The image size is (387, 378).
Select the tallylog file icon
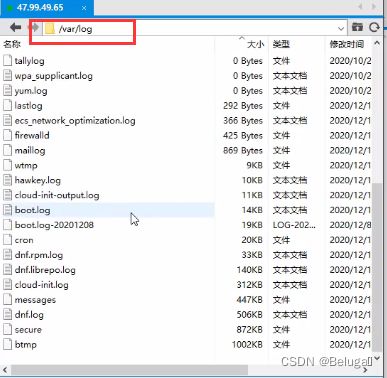[x=7, y=61]
